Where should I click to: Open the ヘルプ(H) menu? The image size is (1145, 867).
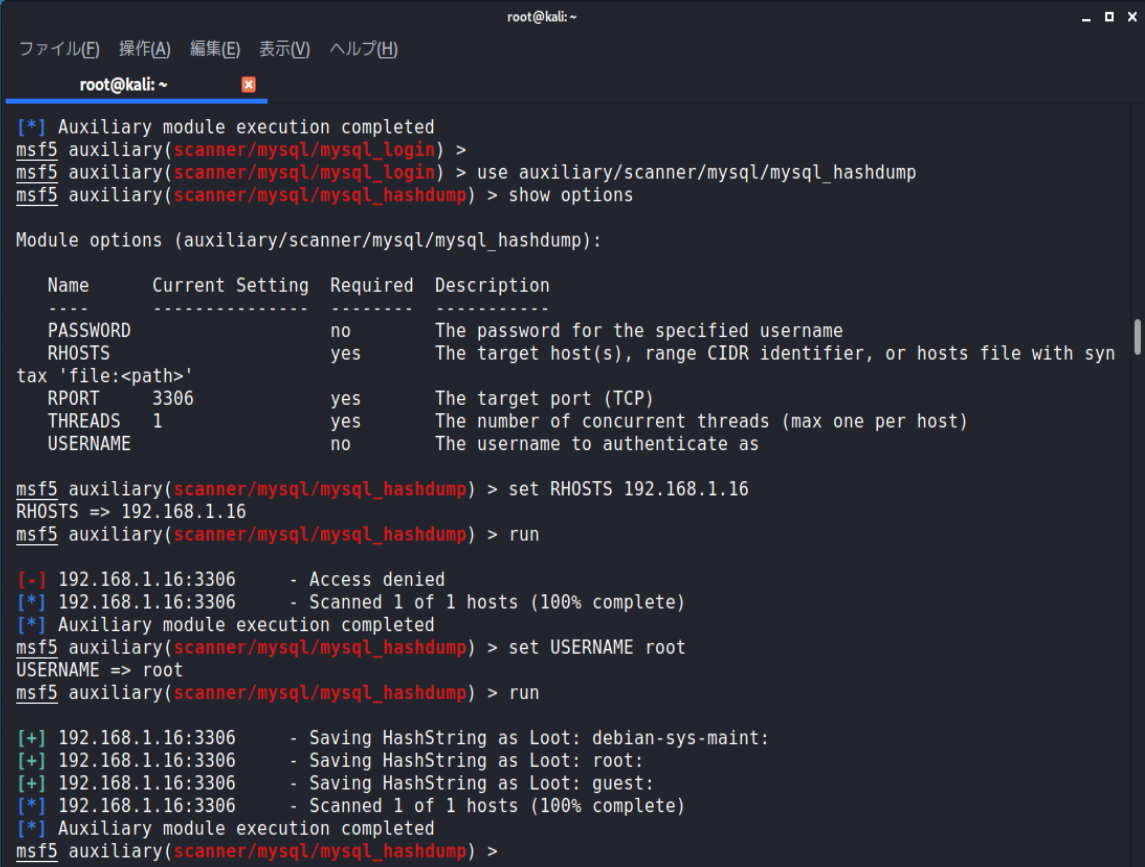point(364,49)
